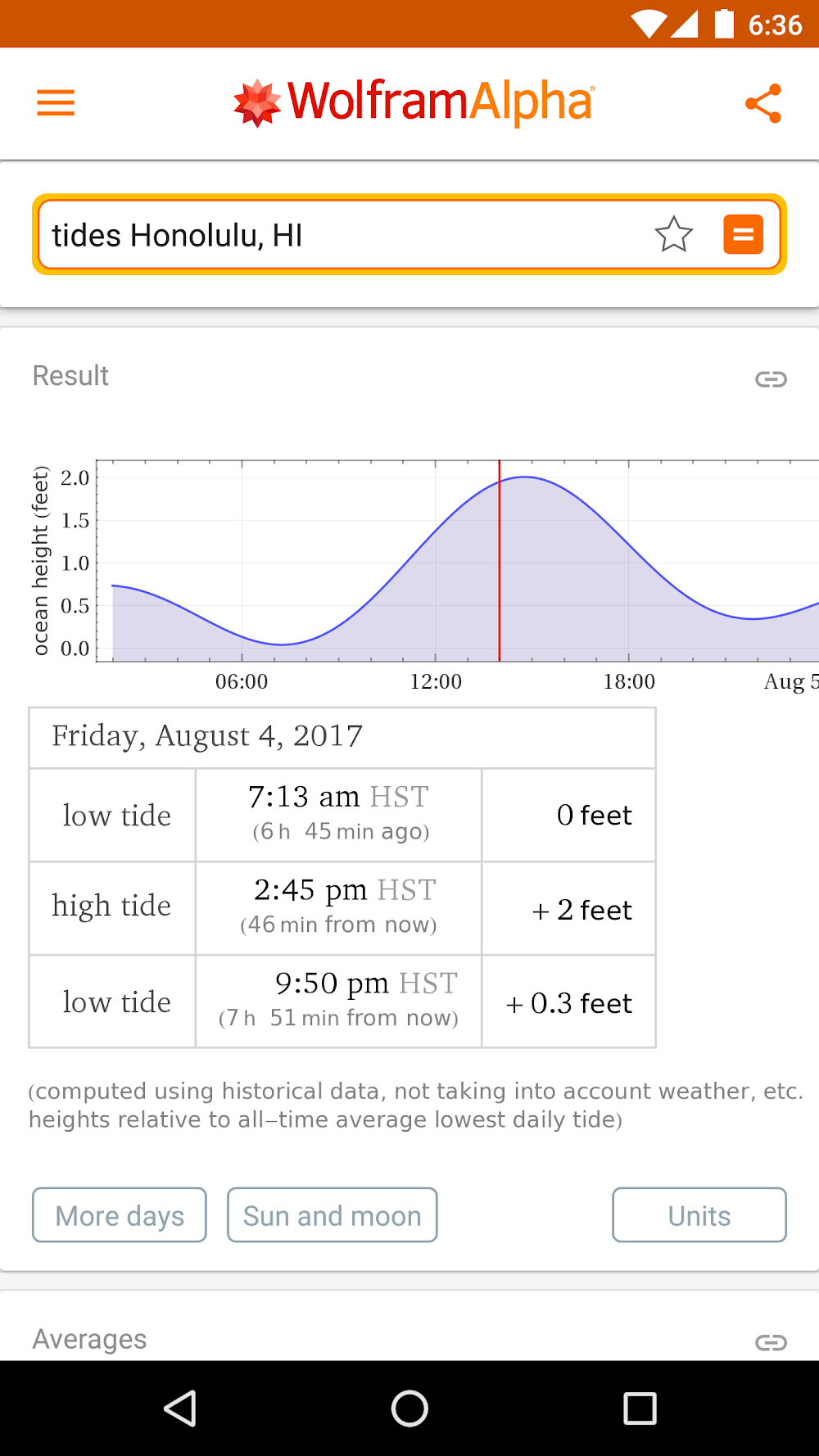Select the 9:50 pm low tide row

tap(342, 1002)
